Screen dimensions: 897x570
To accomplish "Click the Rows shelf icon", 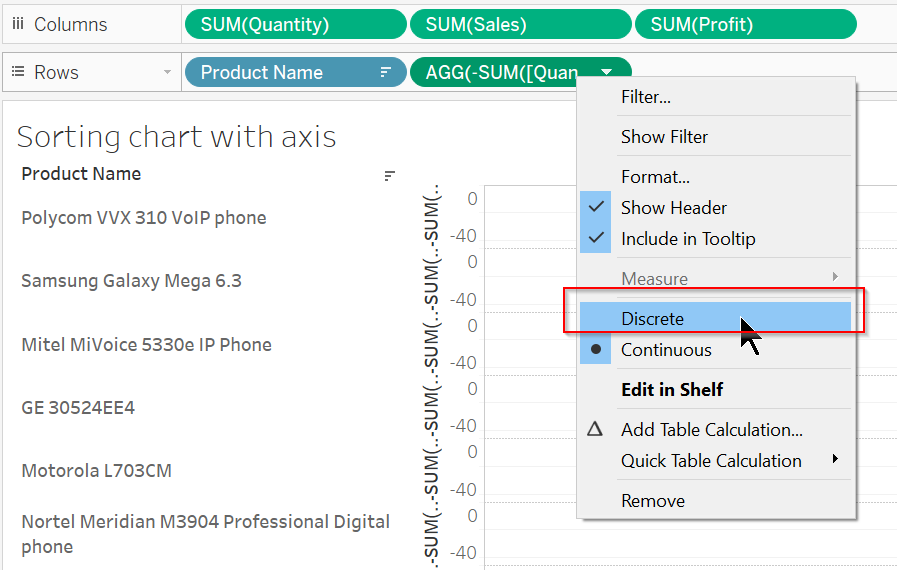I will 18,72.
